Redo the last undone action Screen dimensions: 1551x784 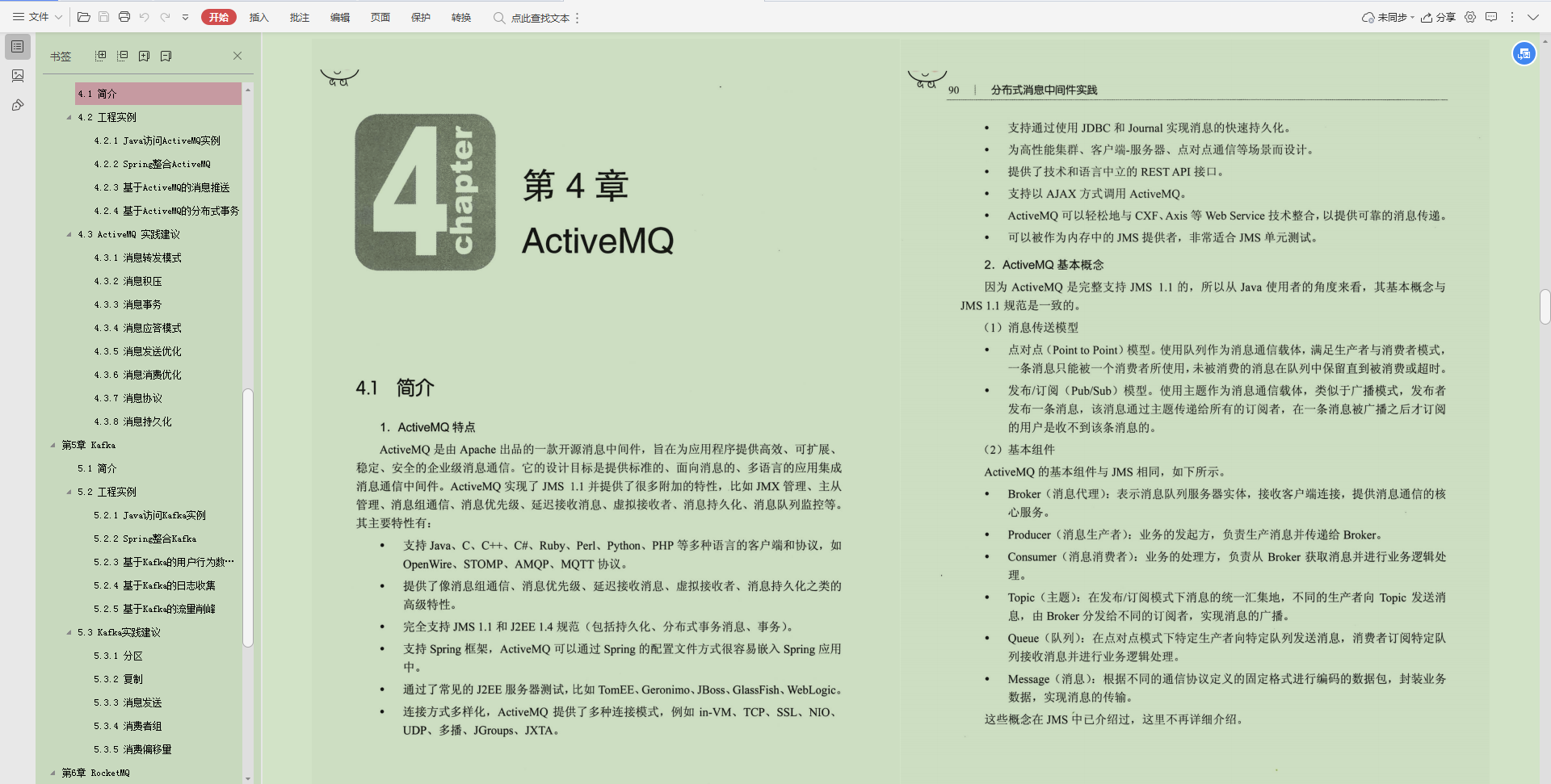165,17
